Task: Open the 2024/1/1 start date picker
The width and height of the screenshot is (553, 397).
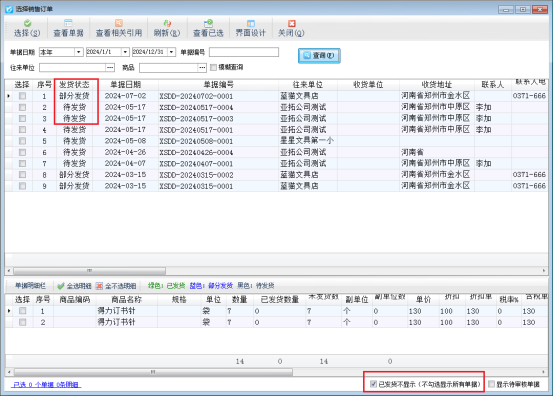Action: (x=125, y=52)
